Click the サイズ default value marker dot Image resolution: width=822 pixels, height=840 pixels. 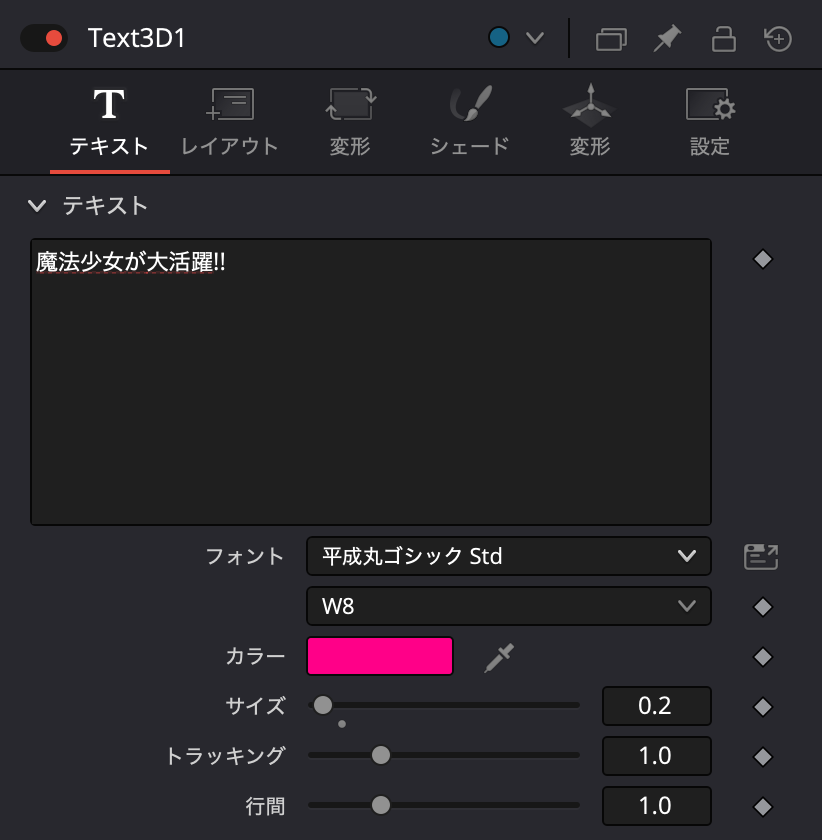click(342, 724)
